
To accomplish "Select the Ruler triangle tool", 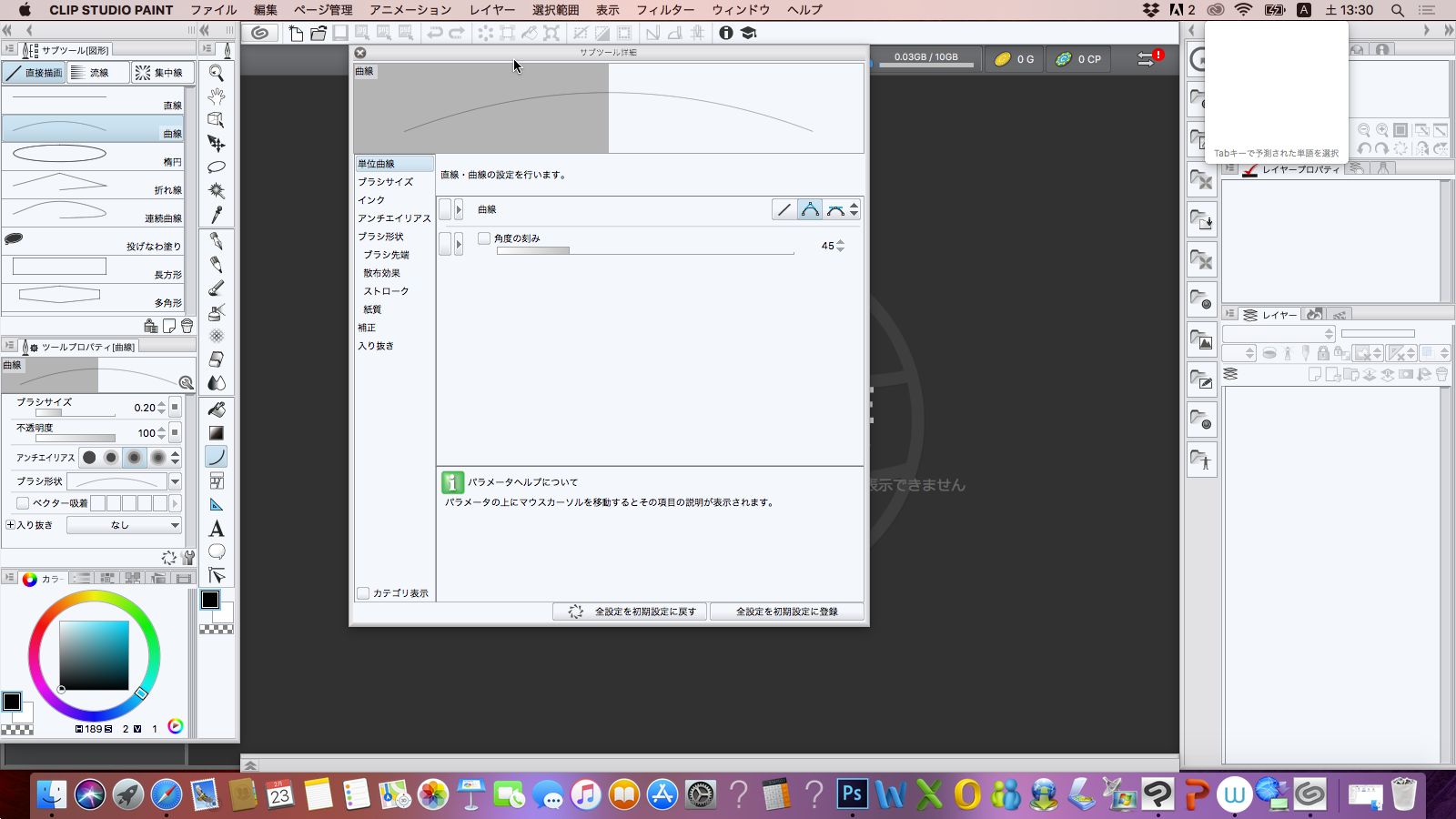I will coord(217,504).
